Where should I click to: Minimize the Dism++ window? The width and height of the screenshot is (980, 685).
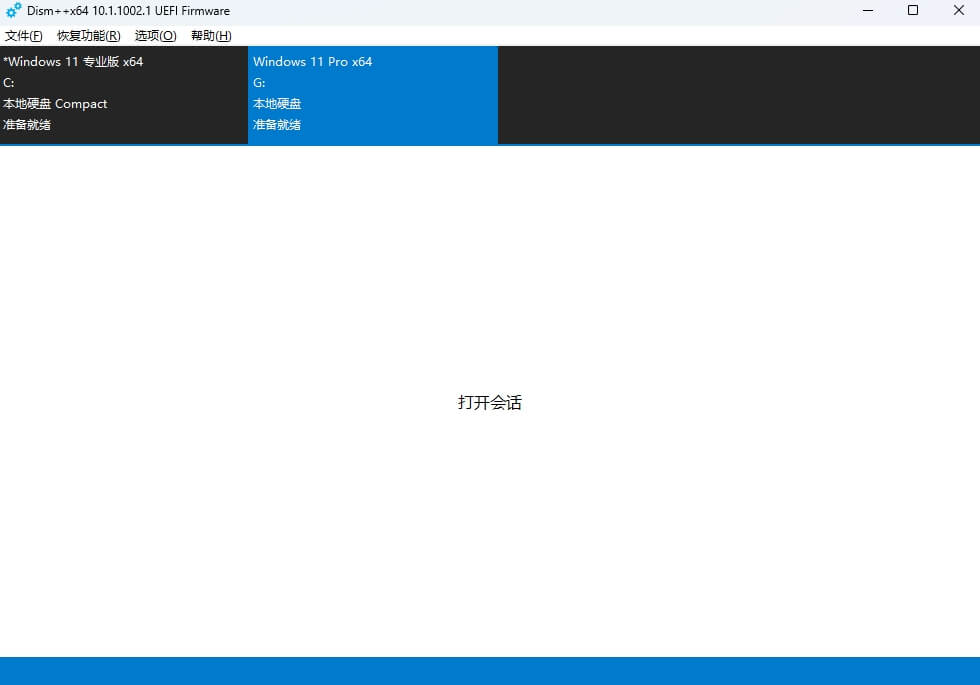pyautogui.click(x=867, y=11)
